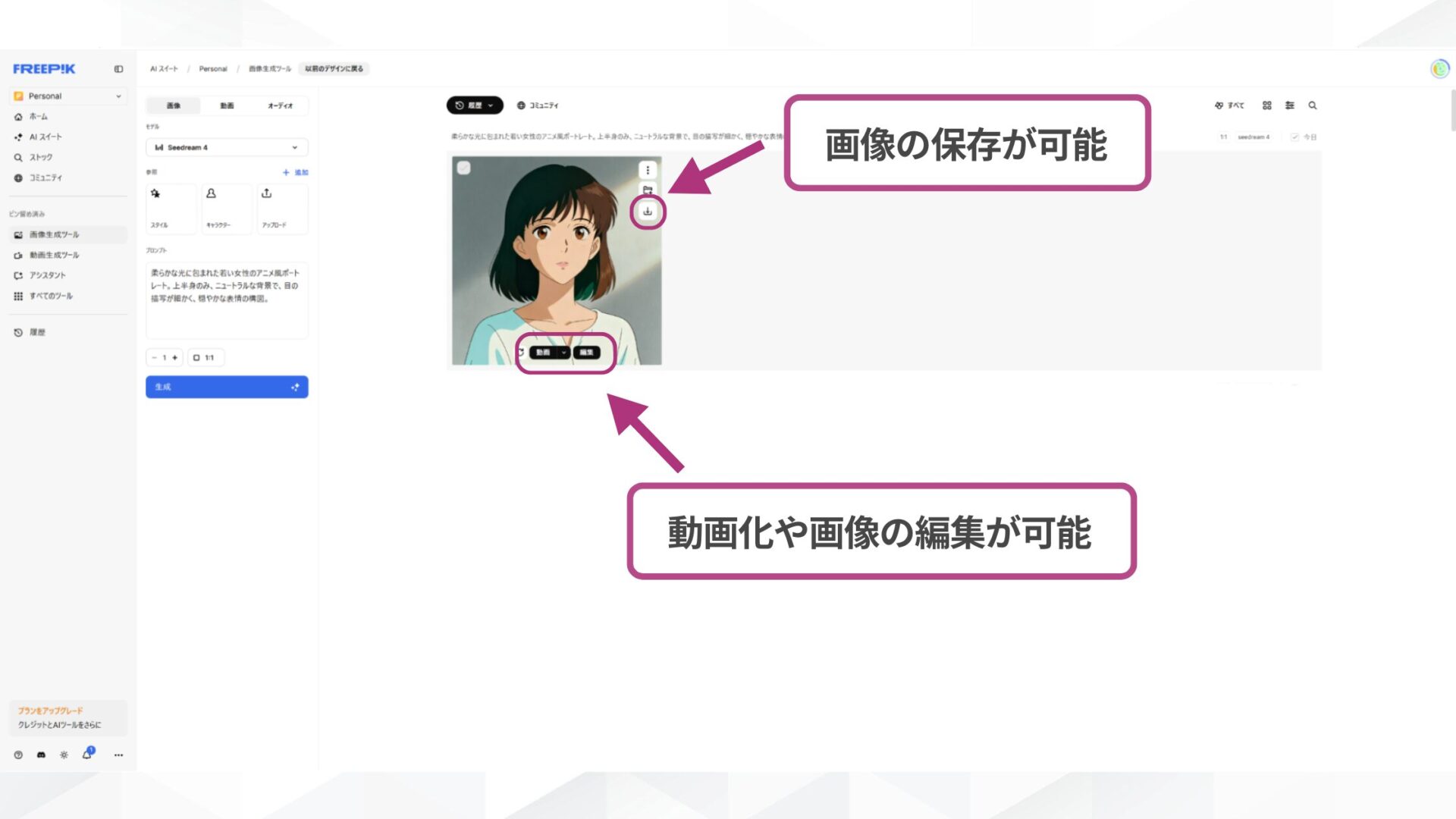Open プランをアップグレード link at the bottom

tap(51, 711)
